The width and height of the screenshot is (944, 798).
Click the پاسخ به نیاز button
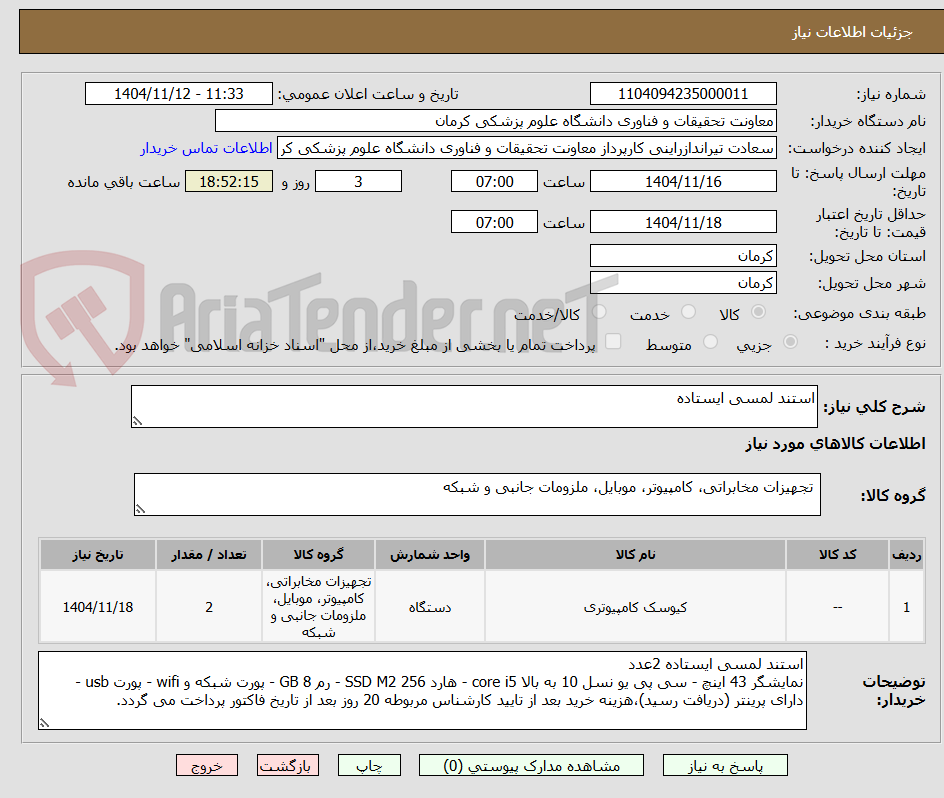725,765
